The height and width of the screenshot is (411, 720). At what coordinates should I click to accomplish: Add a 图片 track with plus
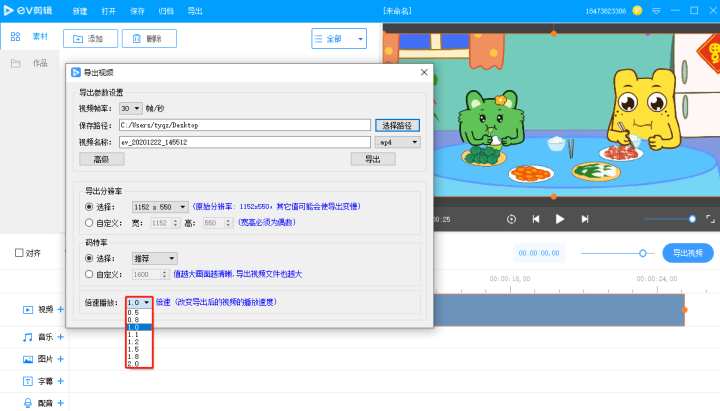click(x=61, y=359)
